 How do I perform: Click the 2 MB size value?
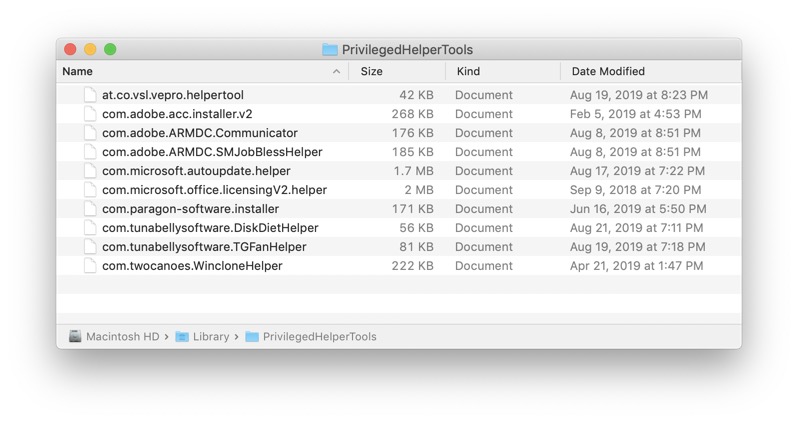pyautogui.click(x=419, y=190)
